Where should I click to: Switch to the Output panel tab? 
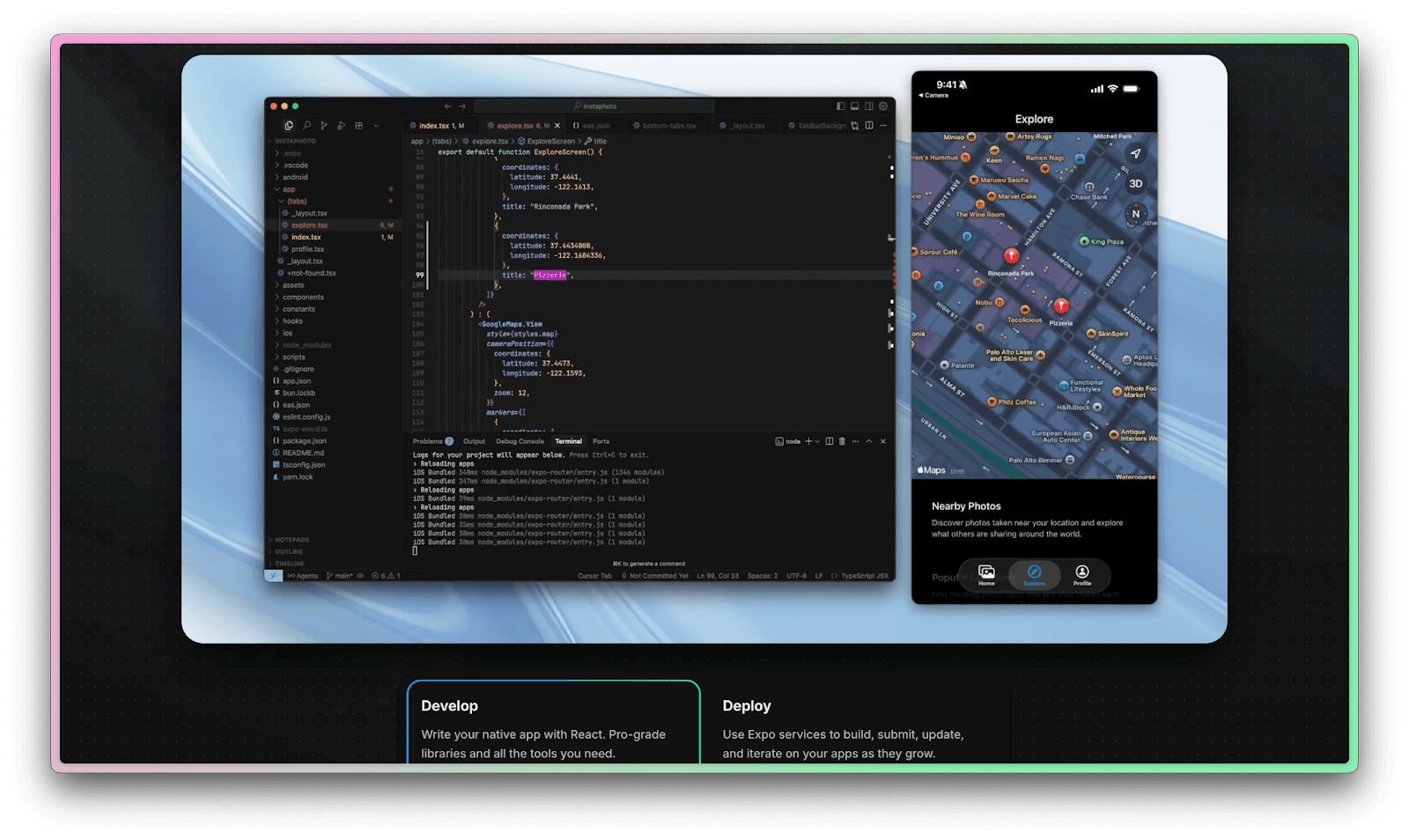[x=474, y=441]
